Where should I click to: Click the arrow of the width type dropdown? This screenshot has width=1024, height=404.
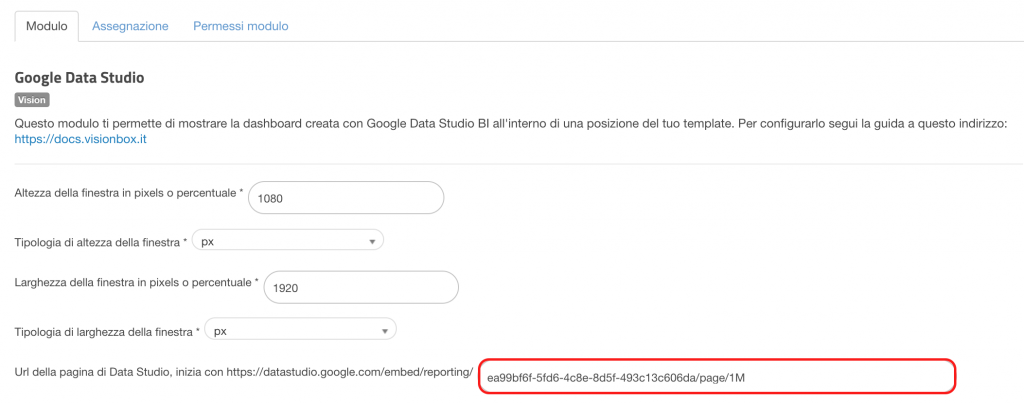pyautogui.click(x=385, y=331)
